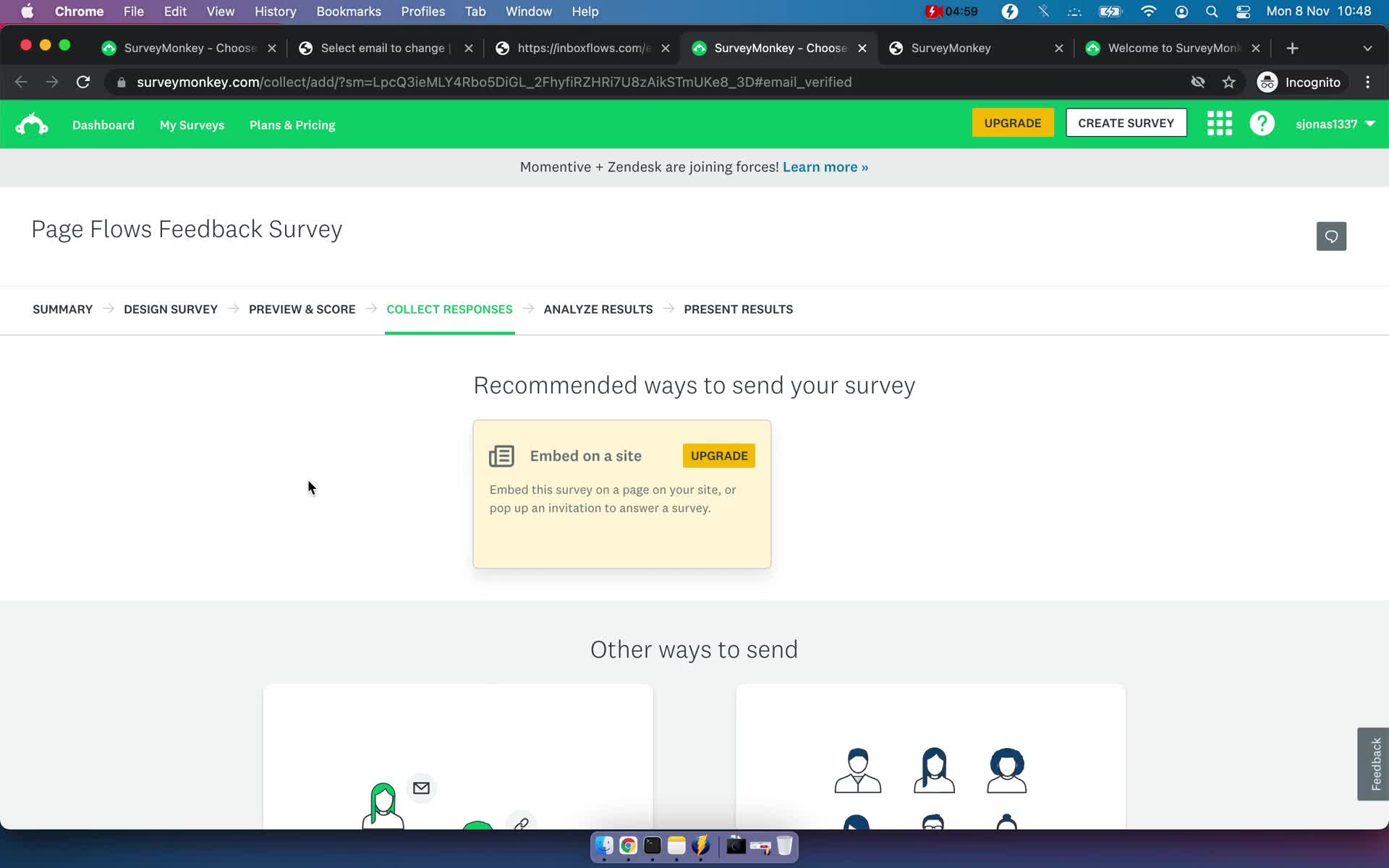The image size is (1389, 868).
Task: Select the chat bubble icon top right
Action: coord(1331,236)
